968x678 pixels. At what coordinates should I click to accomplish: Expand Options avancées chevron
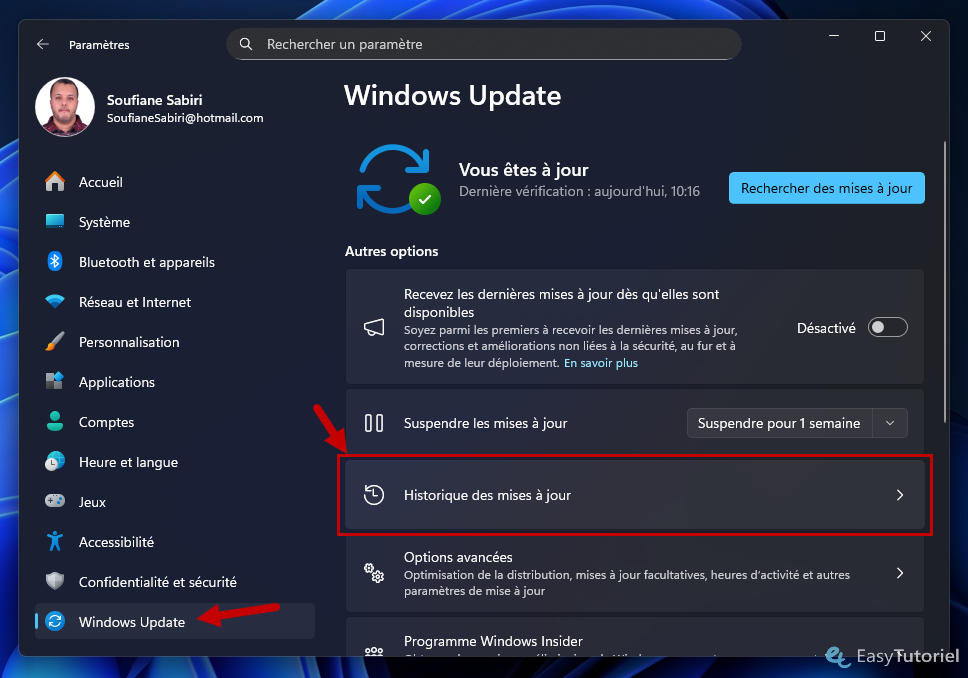click(x=899, y=573)
